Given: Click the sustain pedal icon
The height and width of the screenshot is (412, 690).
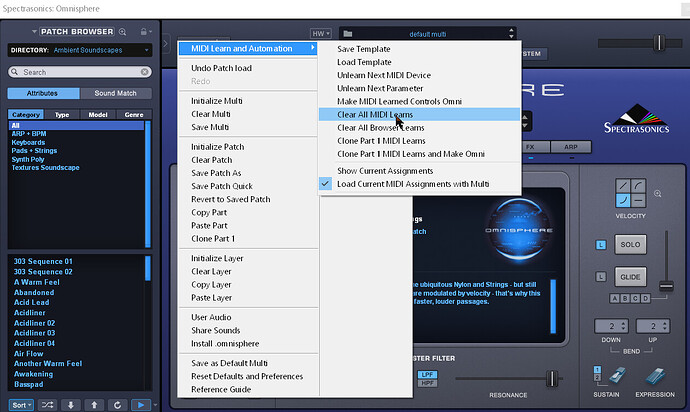Looking at the screenshot, I should (618, 375).
